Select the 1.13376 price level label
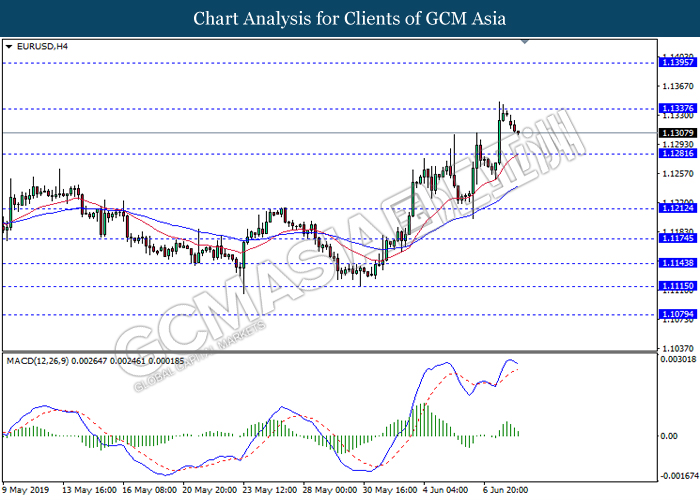 pyautogui.click(x=678, y=108)
